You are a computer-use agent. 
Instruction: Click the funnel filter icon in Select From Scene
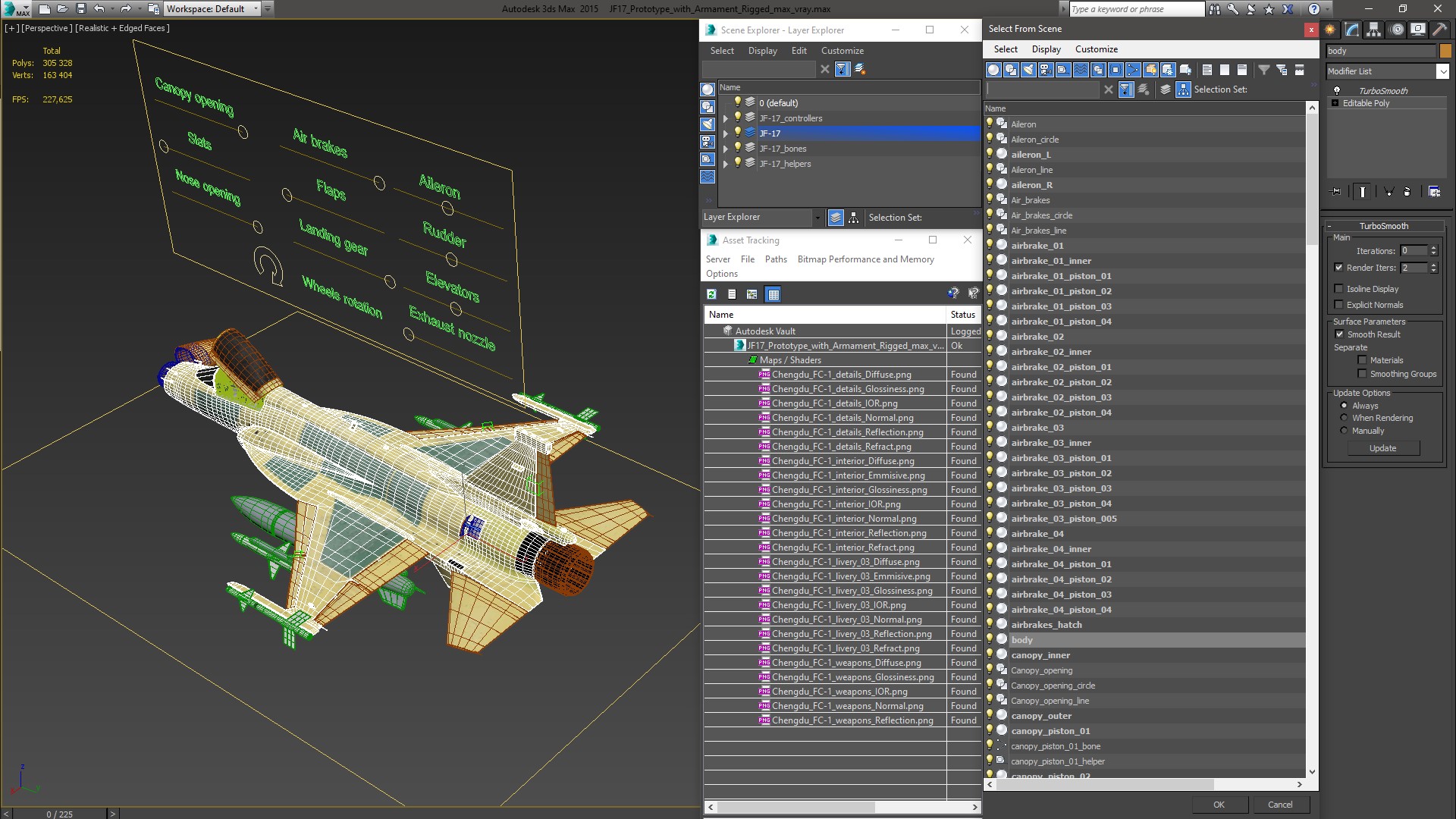click(x=1264, y=70)
